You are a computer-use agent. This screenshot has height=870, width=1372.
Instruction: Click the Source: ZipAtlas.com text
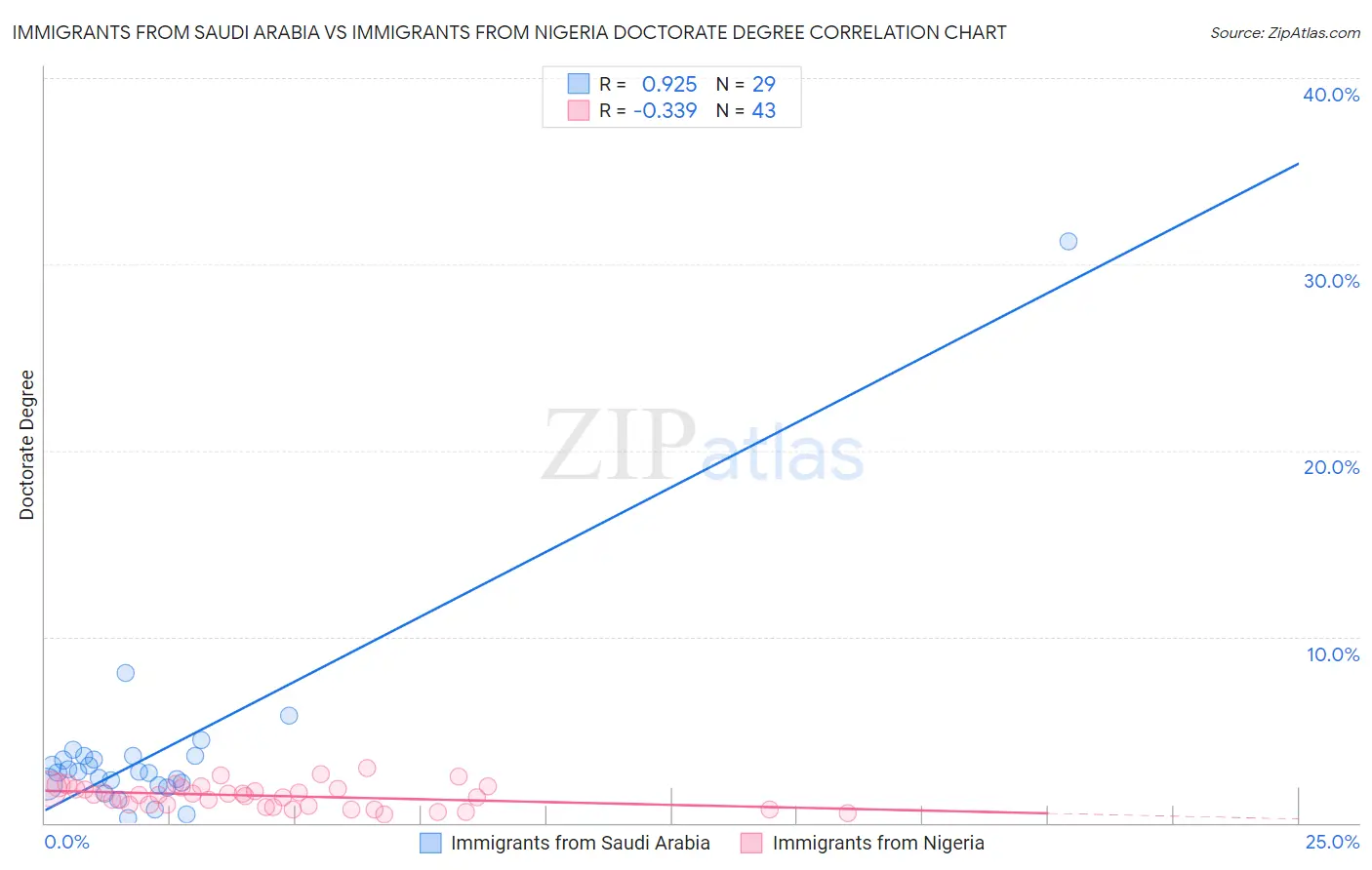1284,33
